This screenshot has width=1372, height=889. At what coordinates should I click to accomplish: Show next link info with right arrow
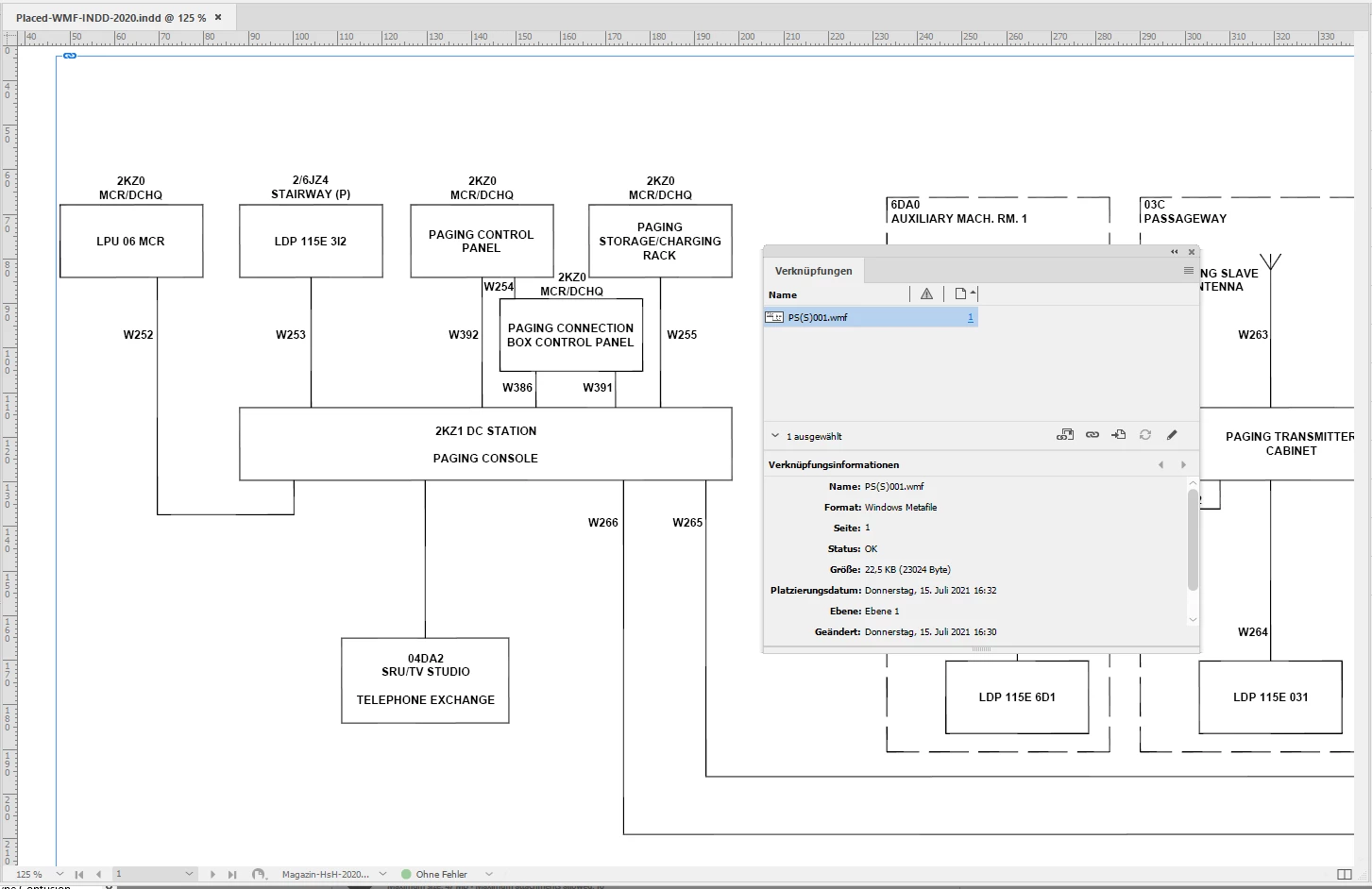pos(1183,464)
